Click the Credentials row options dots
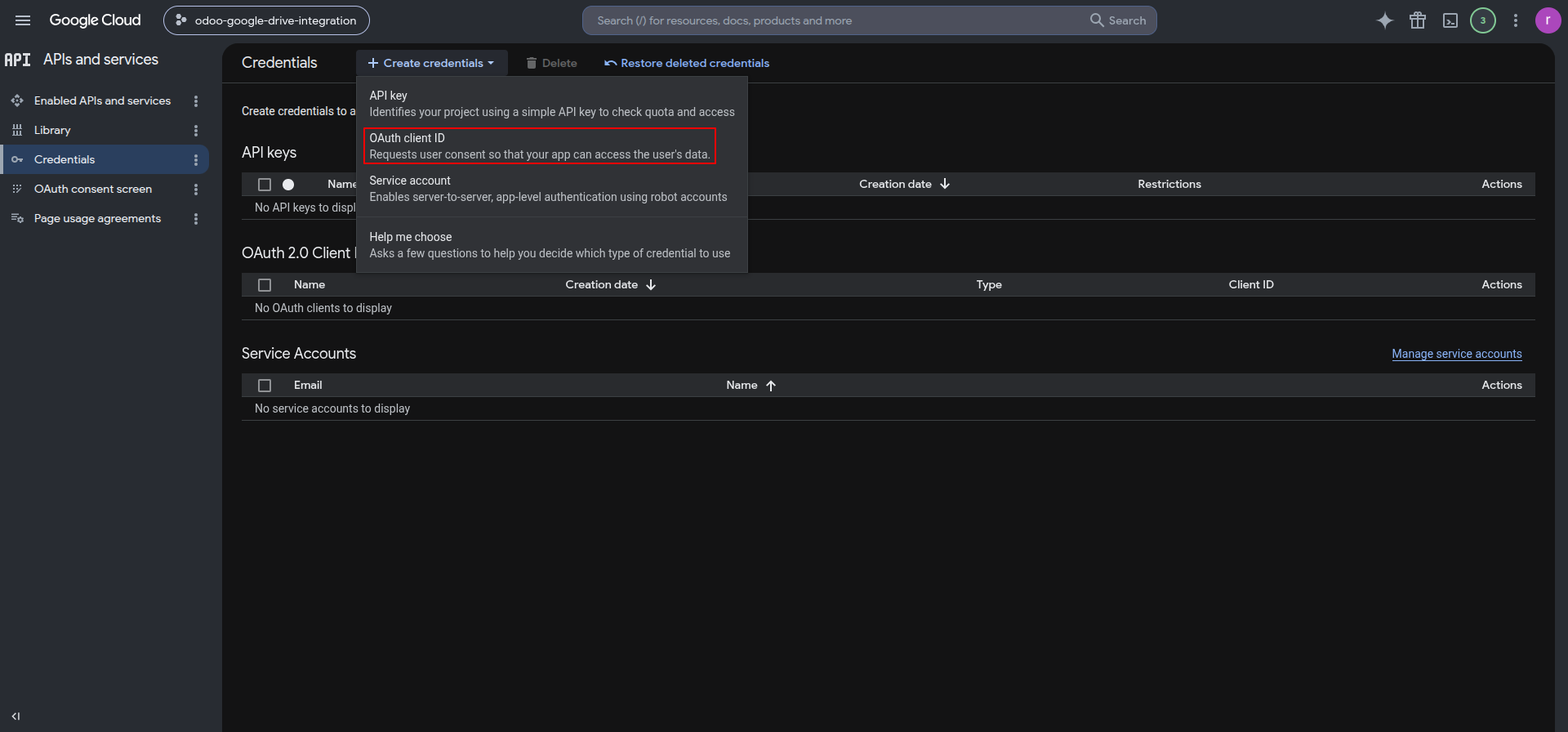Screen dimensions: 1568x732 [196, 160]
